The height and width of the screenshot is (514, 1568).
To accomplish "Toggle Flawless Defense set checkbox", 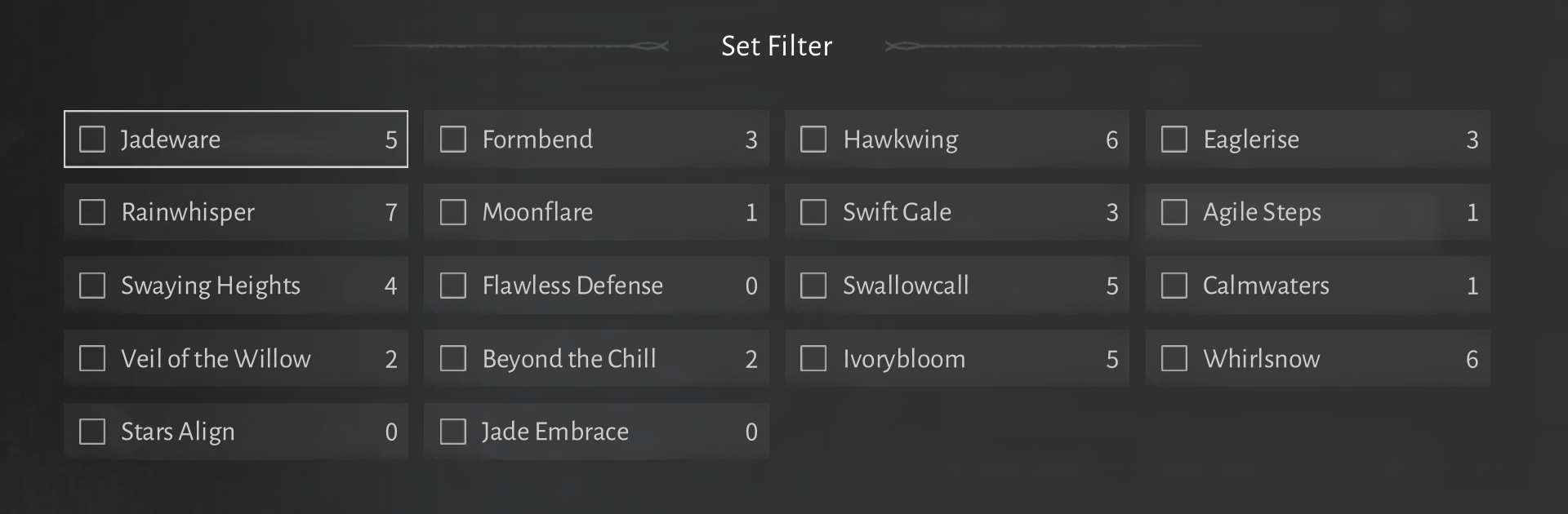I will (x=453, y=286).
